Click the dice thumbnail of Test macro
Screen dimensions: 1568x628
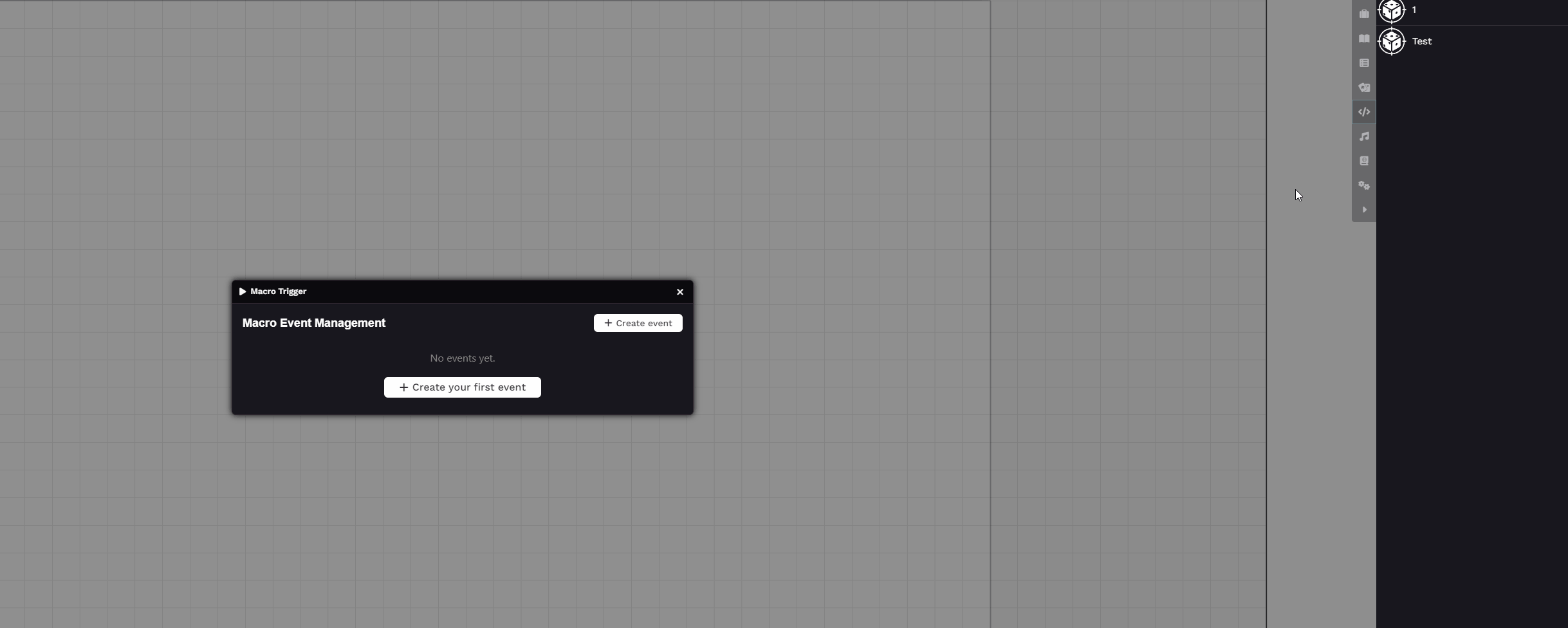click(x=1392, y=42)
